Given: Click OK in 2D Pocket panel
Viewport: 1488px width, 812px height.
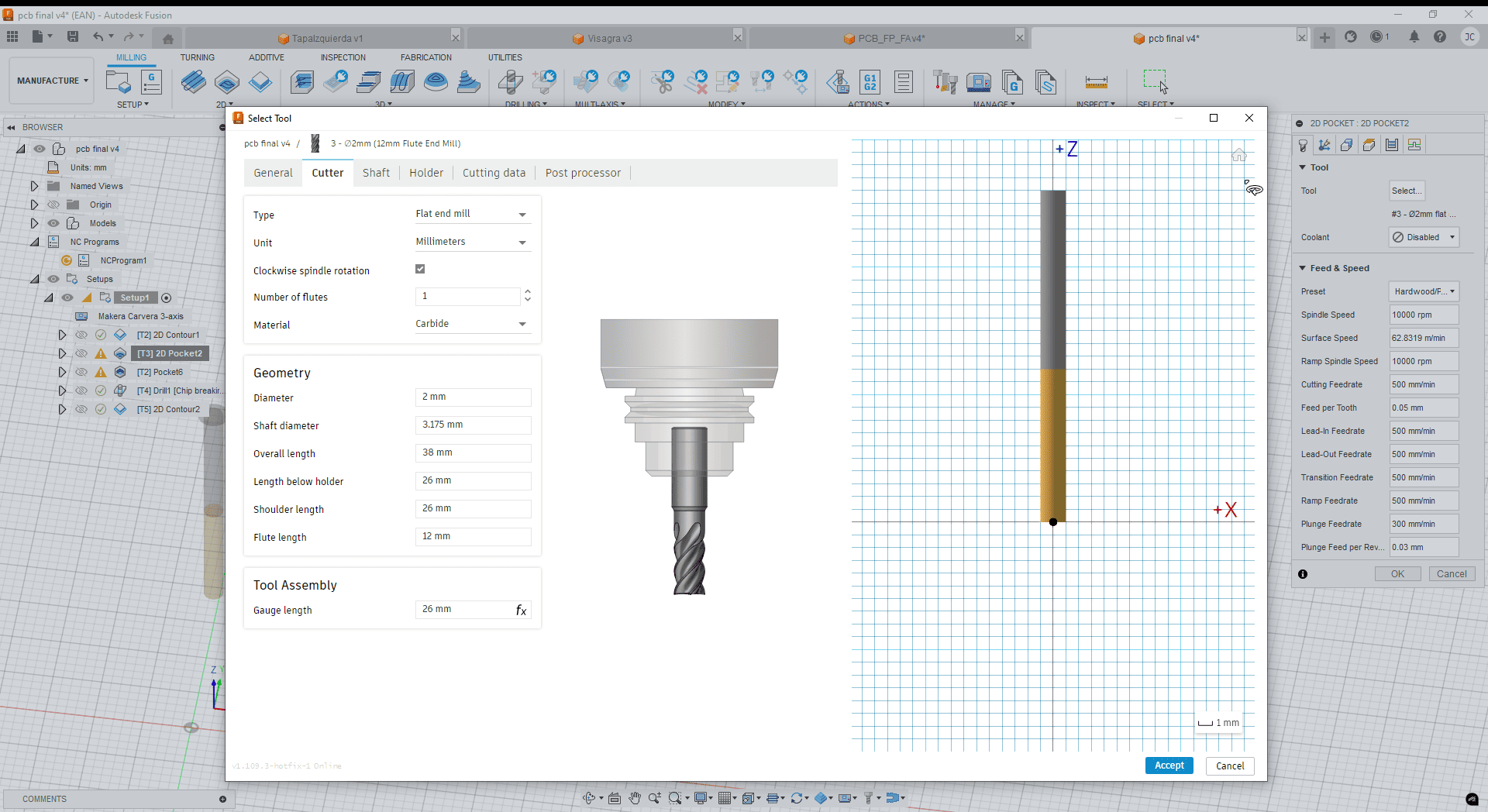Looking at the screenshot, I should point(1397,574).
